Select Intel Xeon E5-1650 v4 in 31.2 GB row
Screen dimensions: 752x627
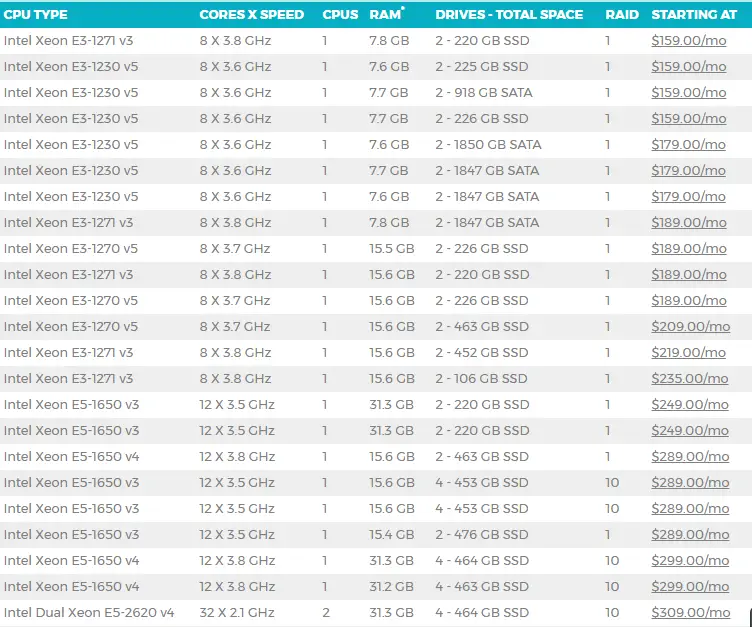(x=71, y=587)
